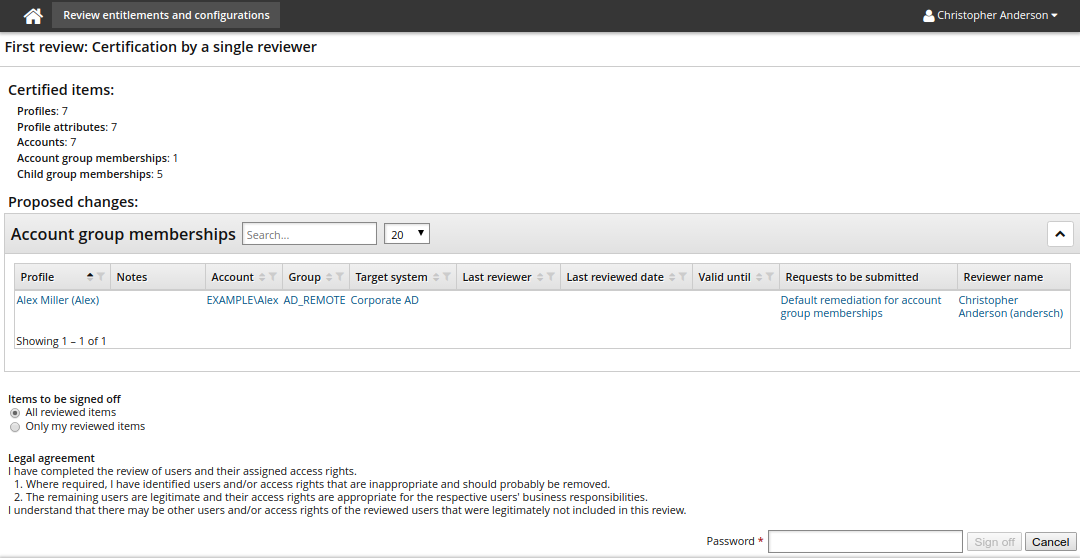Open the Corporate AD target system link
This screenshot has width=1080, height=558.
[x=385, y=300]
